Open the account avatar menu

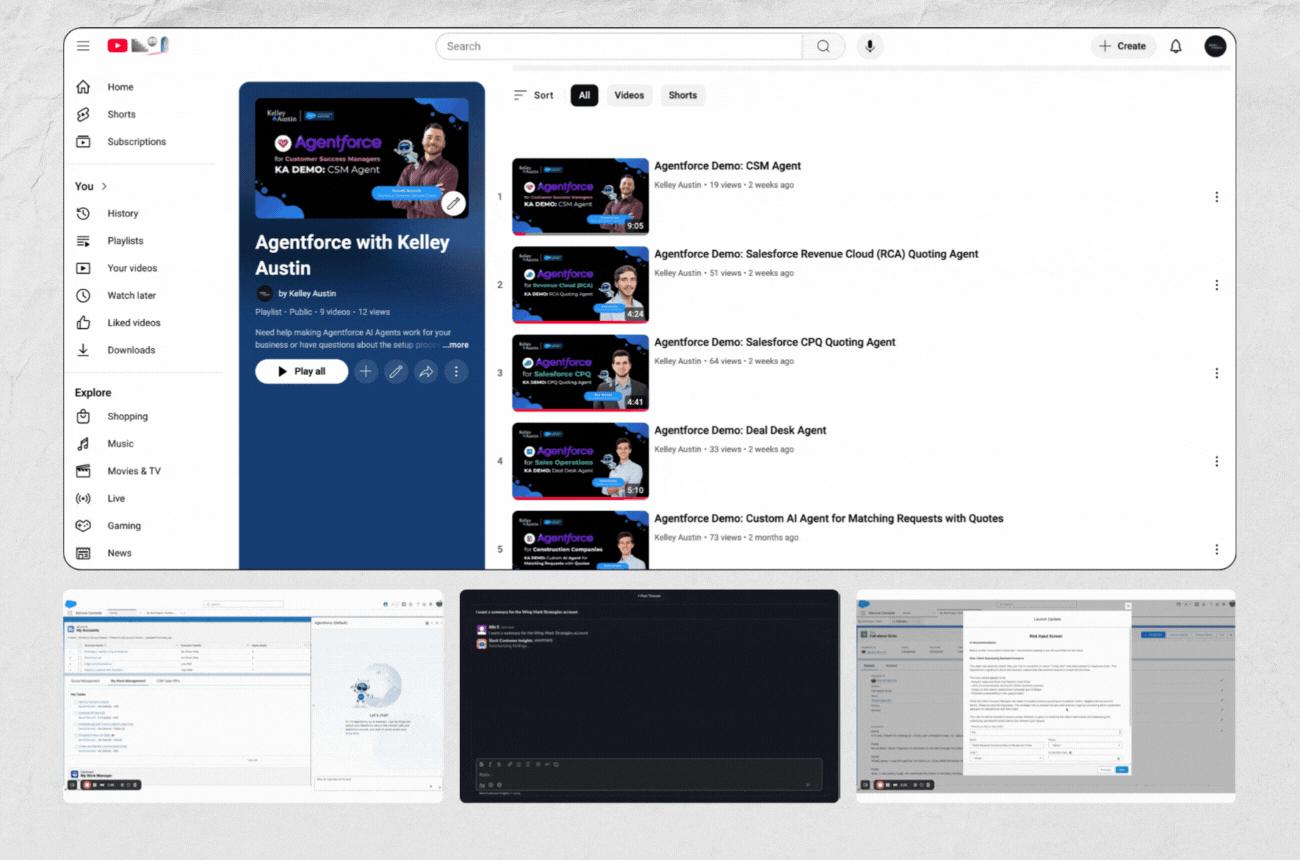1215,46
